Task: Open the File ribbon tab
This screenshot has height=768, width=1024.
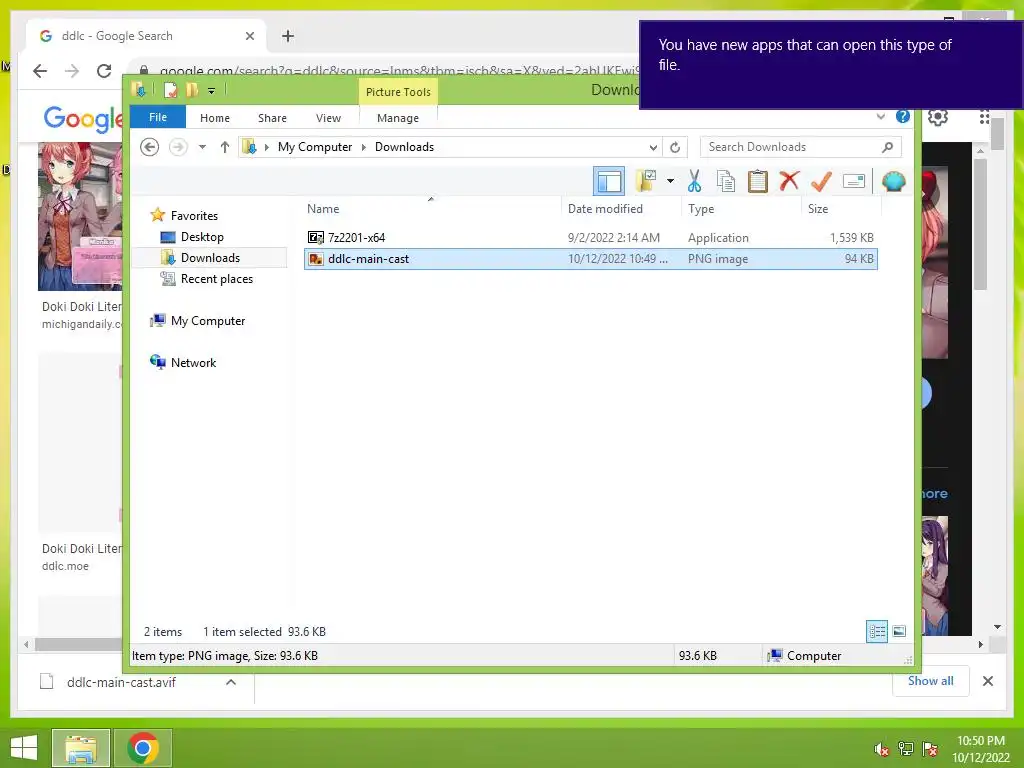Action: coord(157,118)
